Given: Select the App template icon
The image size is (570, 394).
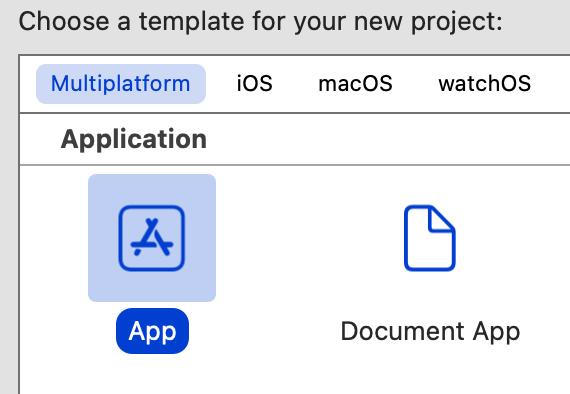Looking at the screenshot, I should (x=152, y=238).
